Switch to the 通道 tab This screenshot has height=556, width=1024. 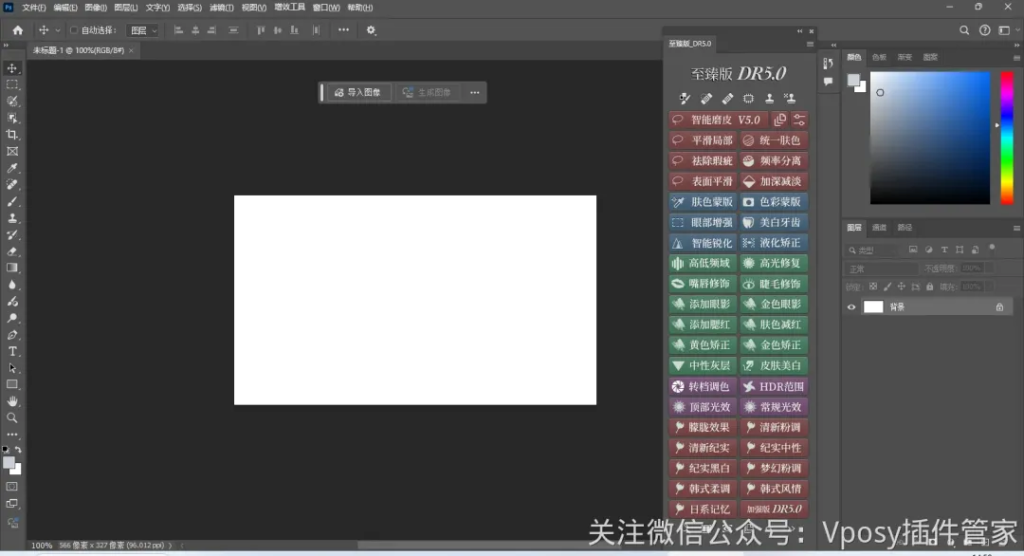click(879, 228)
